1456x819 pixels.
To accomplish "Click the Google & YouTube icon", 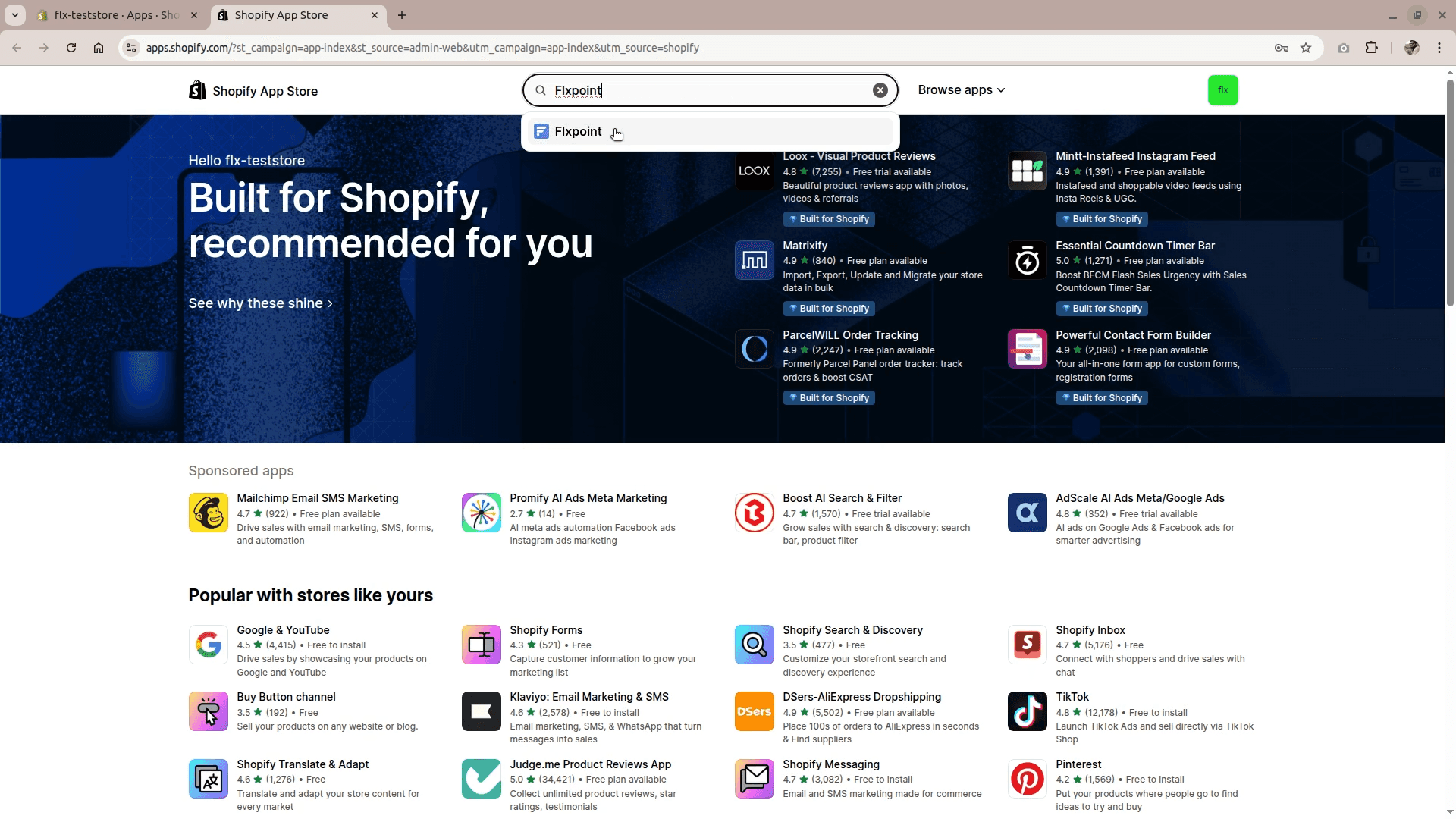I will pyautogui.click(x=208, y=645).
